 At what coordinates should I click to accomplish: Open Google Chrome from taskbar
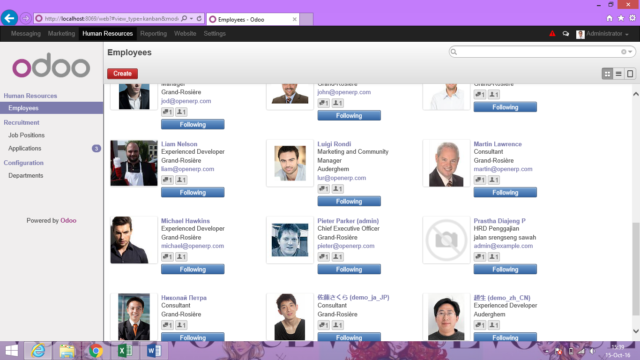click(96, 351)
